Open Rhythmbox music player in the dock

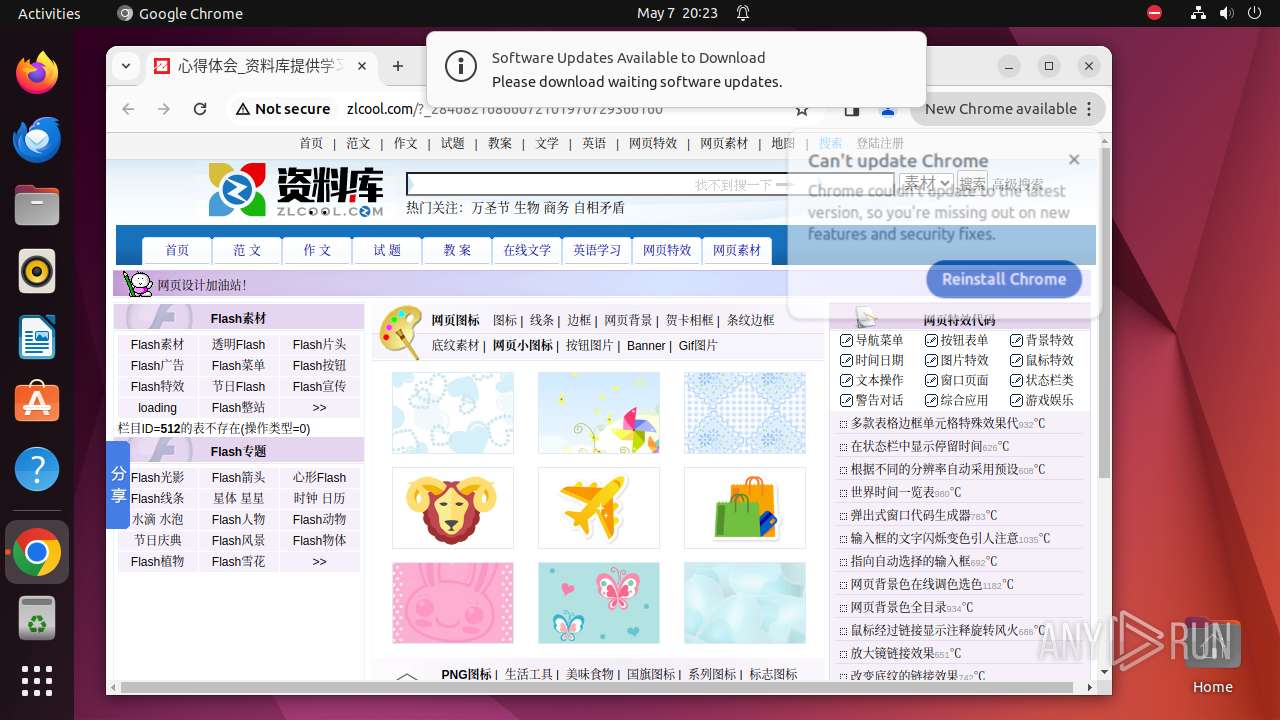pyautogui.click(x=37, y=271)
